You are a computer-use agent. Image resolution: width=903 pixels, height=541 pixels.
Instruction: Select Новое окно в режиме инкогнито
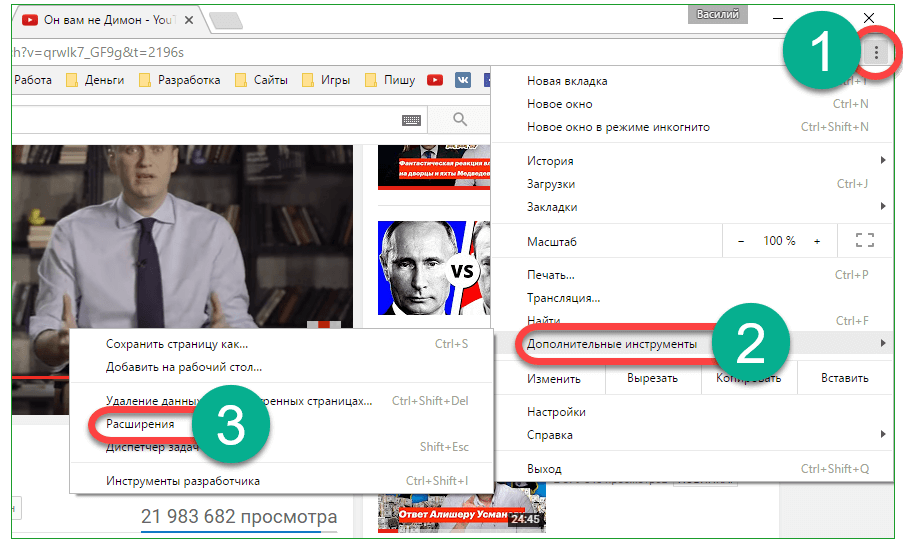coord(618,127)
